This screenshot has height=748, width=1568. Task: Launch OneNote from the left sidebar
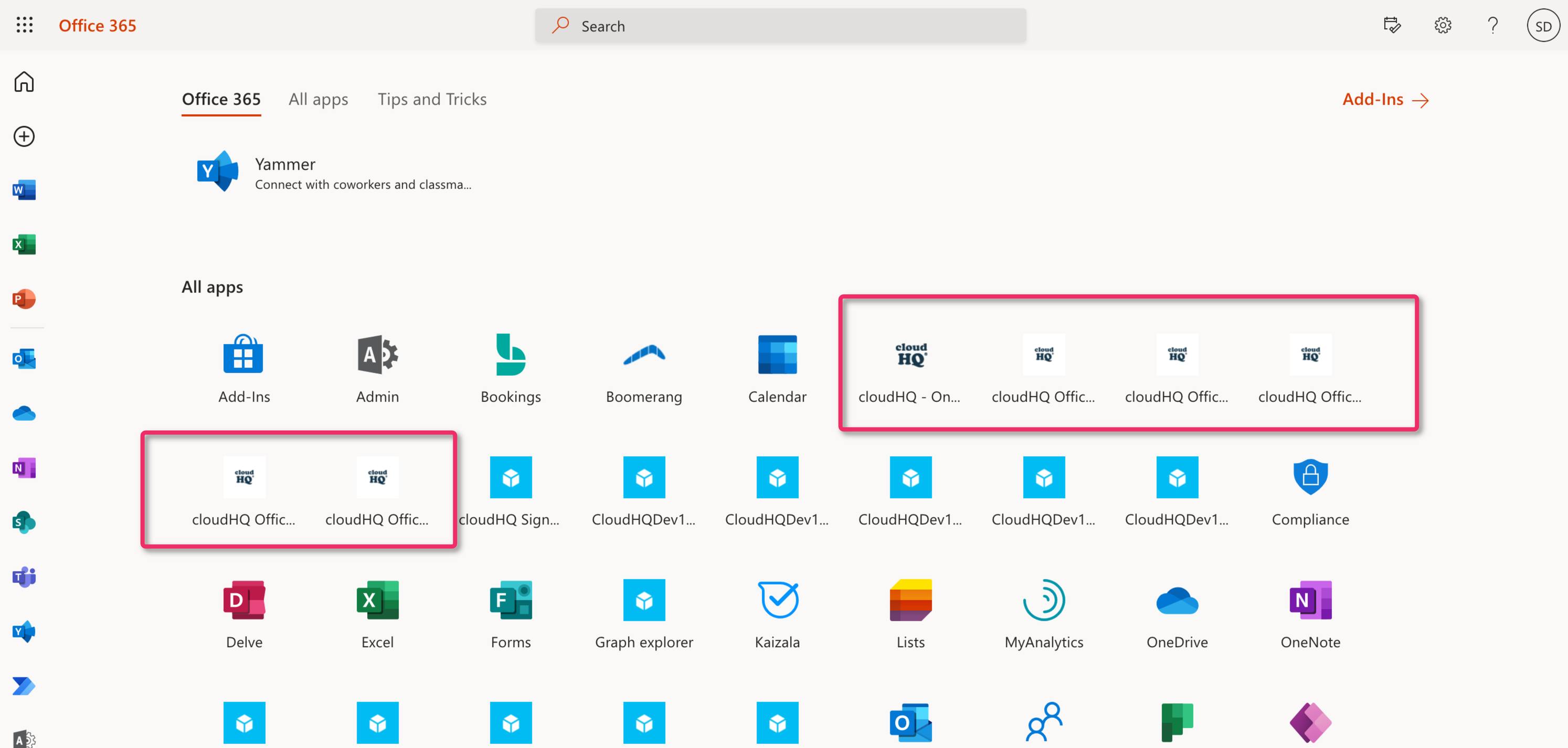click(x=24, y=468)
